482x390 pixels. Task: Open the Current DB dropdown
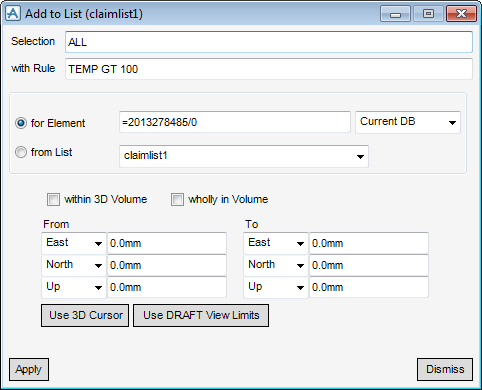408,122
